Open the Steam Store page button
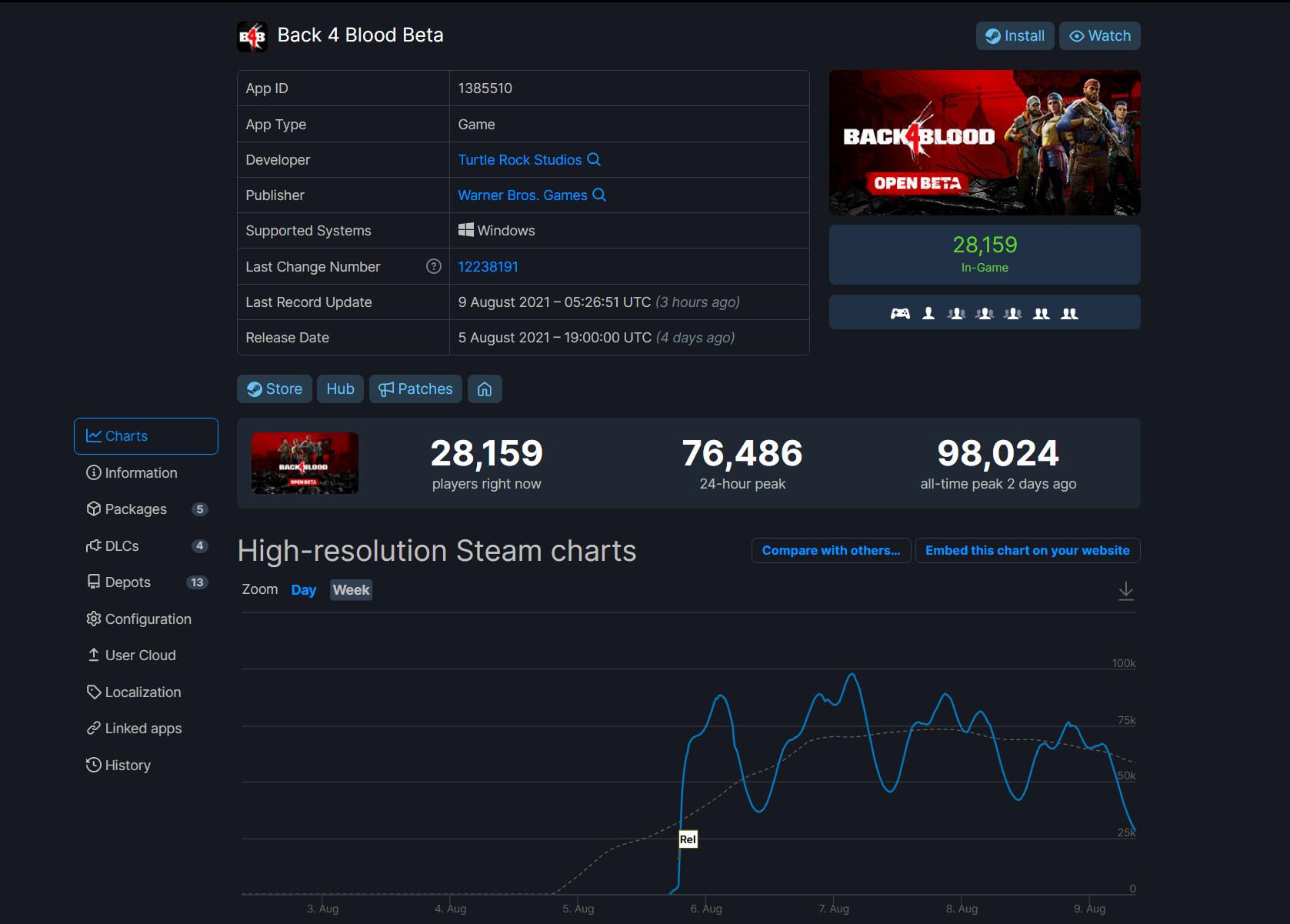This screenshot has height=924, width=1290. 275,389
